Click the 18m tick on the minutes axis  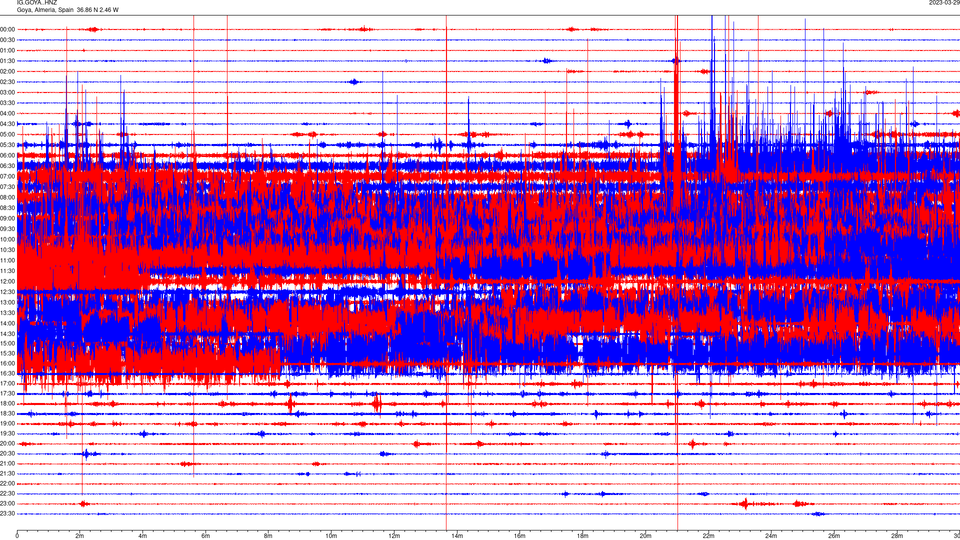(x=583, y=536)
